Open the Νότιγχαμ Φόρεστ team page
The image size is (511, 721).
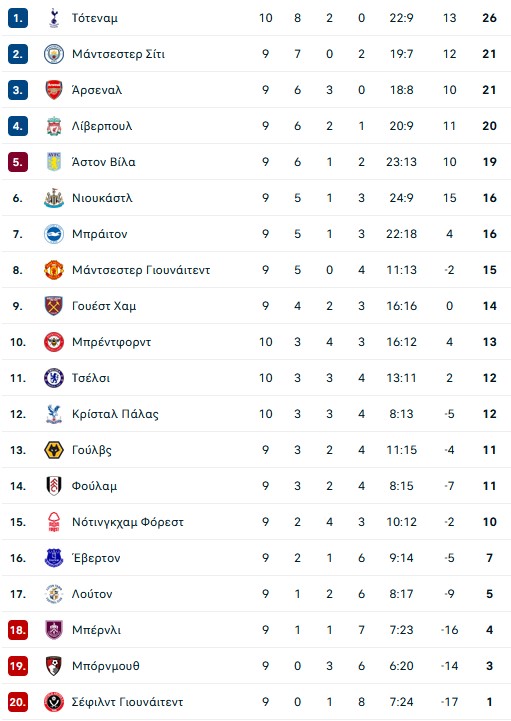tap(127, 522)
